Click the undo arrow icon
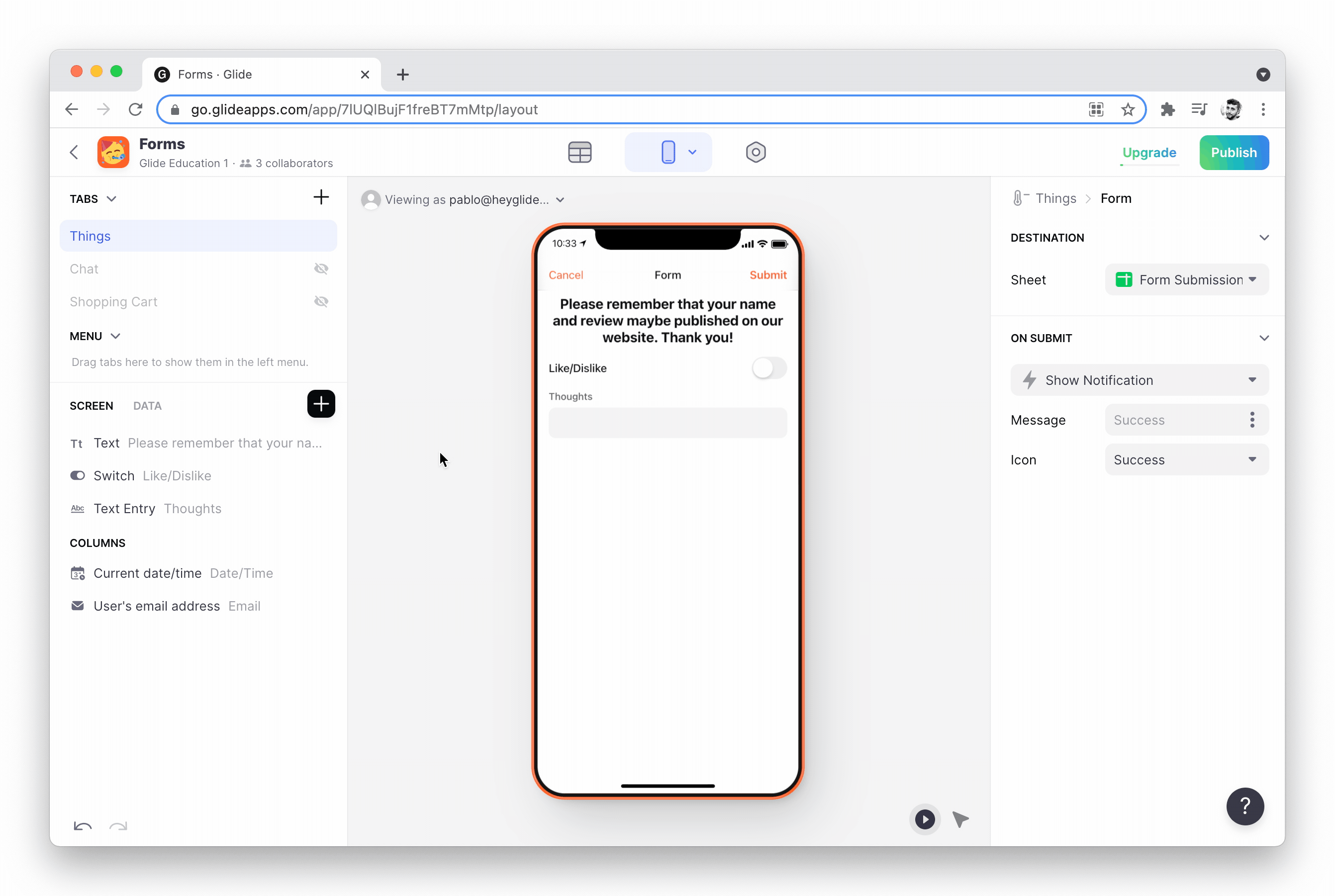Screen dimensions: 1335x896 (83, 826)
